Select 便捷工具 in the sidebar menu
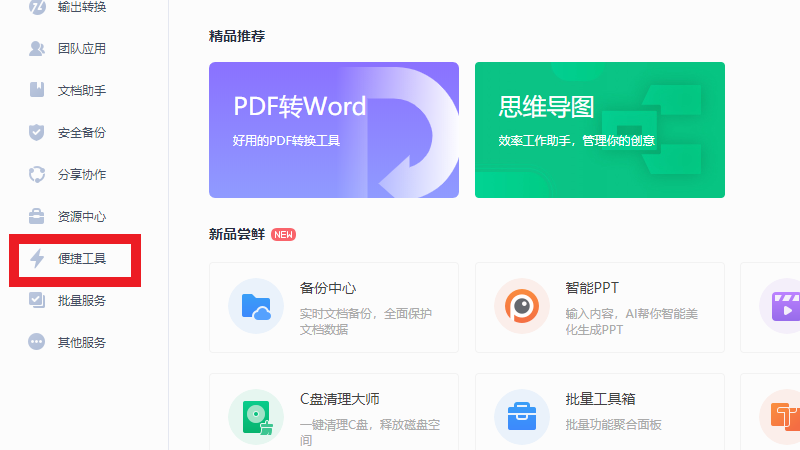The width and height of the screenshot is (800, 450). pos(81,259)
